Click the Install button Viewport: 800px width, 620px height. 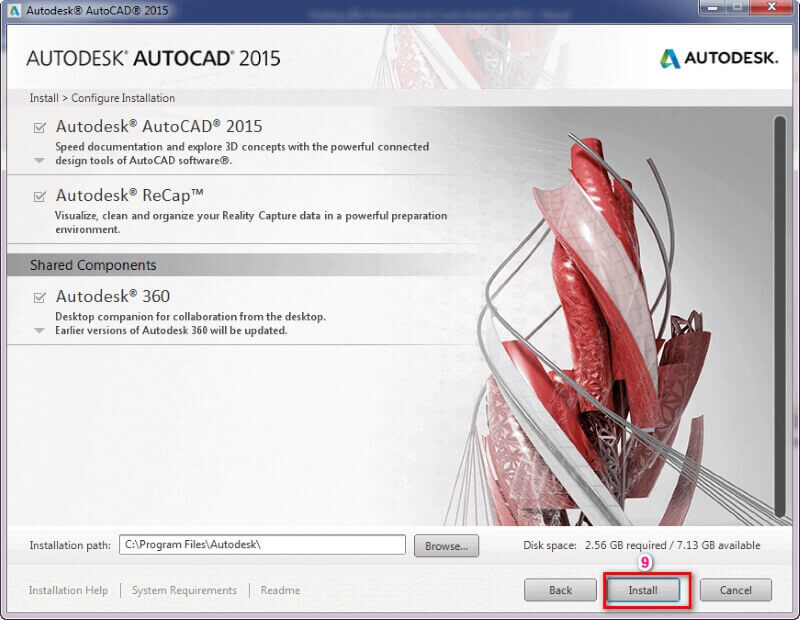coord(643,590)
